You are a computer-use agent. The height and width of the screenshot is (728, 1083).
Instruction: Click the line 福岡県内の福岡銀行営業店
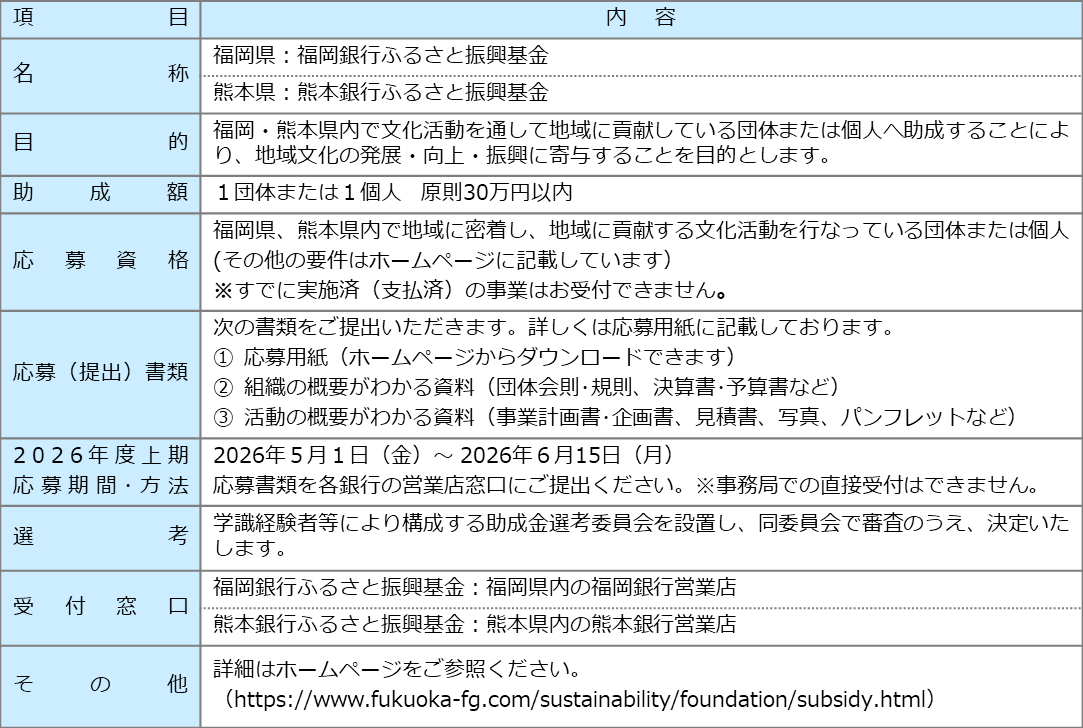click(x=475, y=587)
